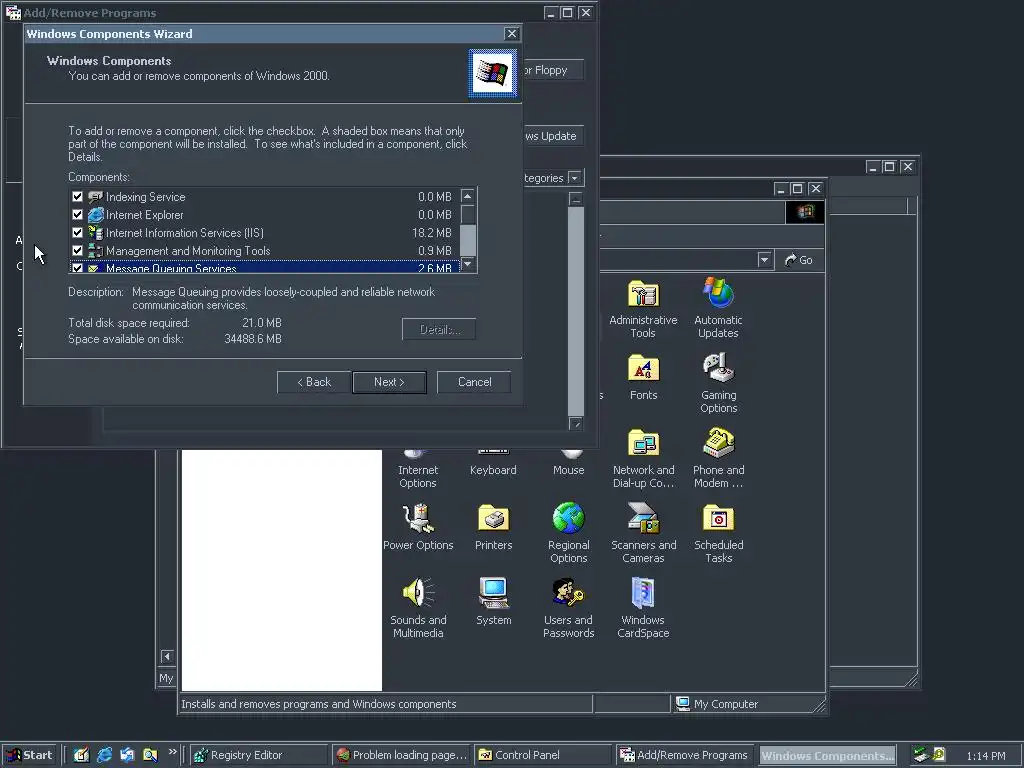Click the taskbar clock
1024x768 pixels.
985,756
